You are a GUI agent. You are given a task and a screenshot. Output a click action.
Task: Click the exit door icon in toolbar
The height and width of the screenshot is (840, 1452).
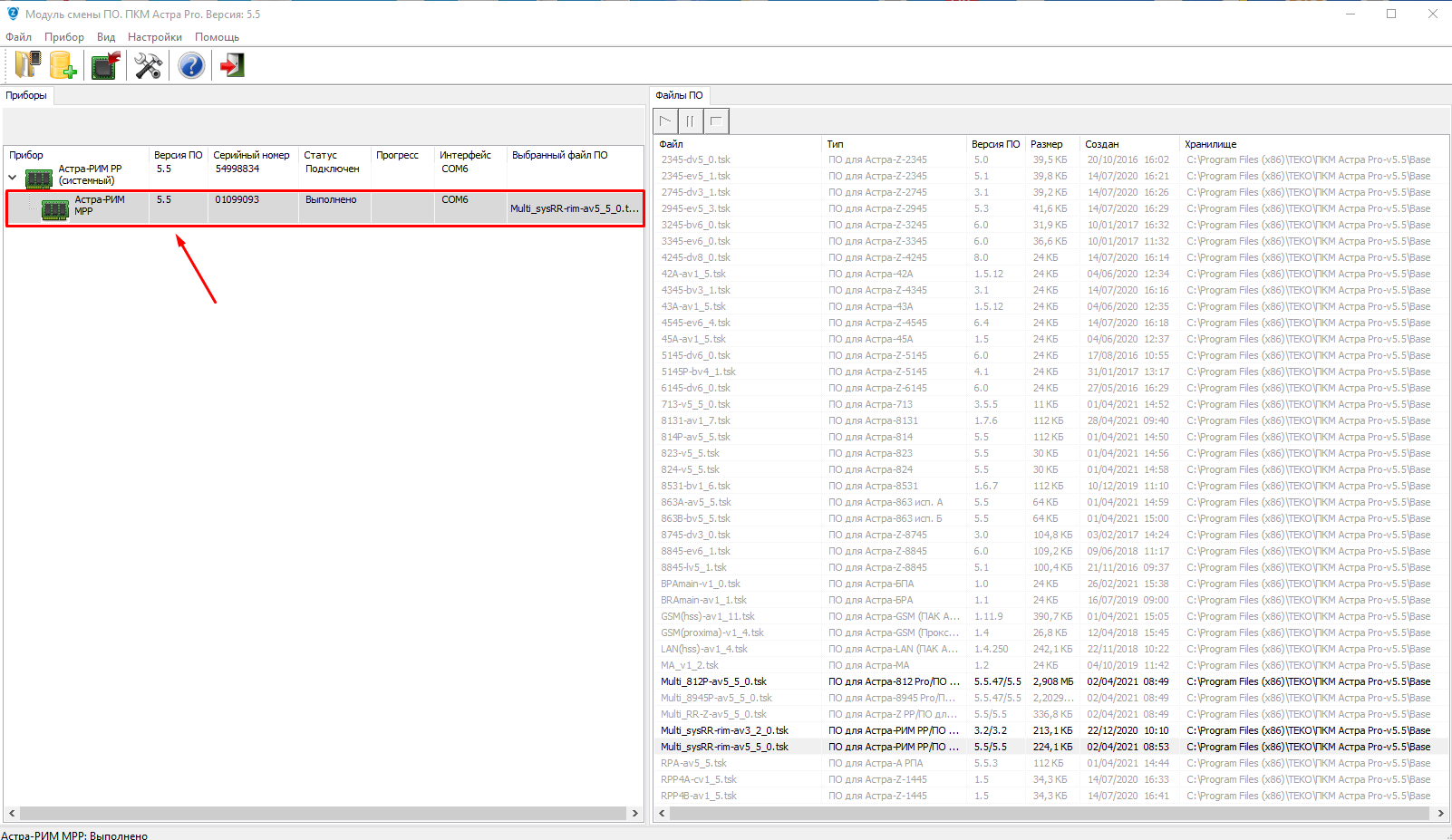[x=232, y=65]
